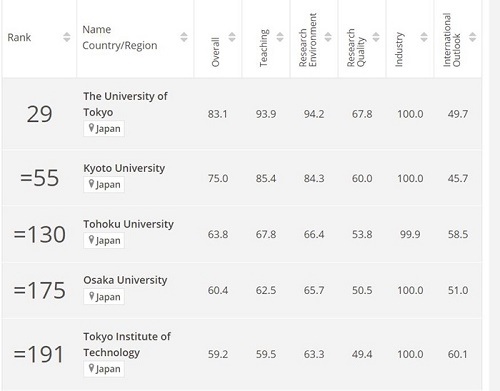Image resolution: width=500 pixels, height=391 pixels.
Task: Open Osaka University profile link
Action: [x=125, y=280]
